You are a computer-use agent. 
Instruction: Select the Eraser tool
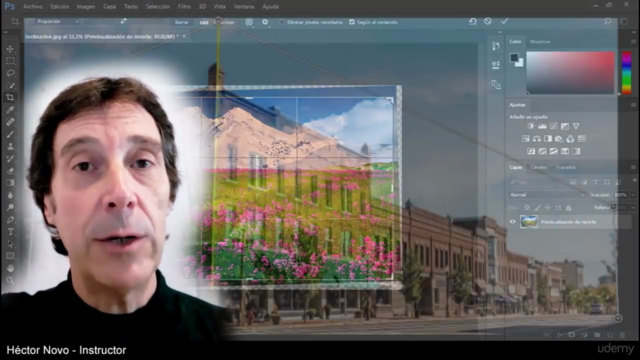pos(10,171)
